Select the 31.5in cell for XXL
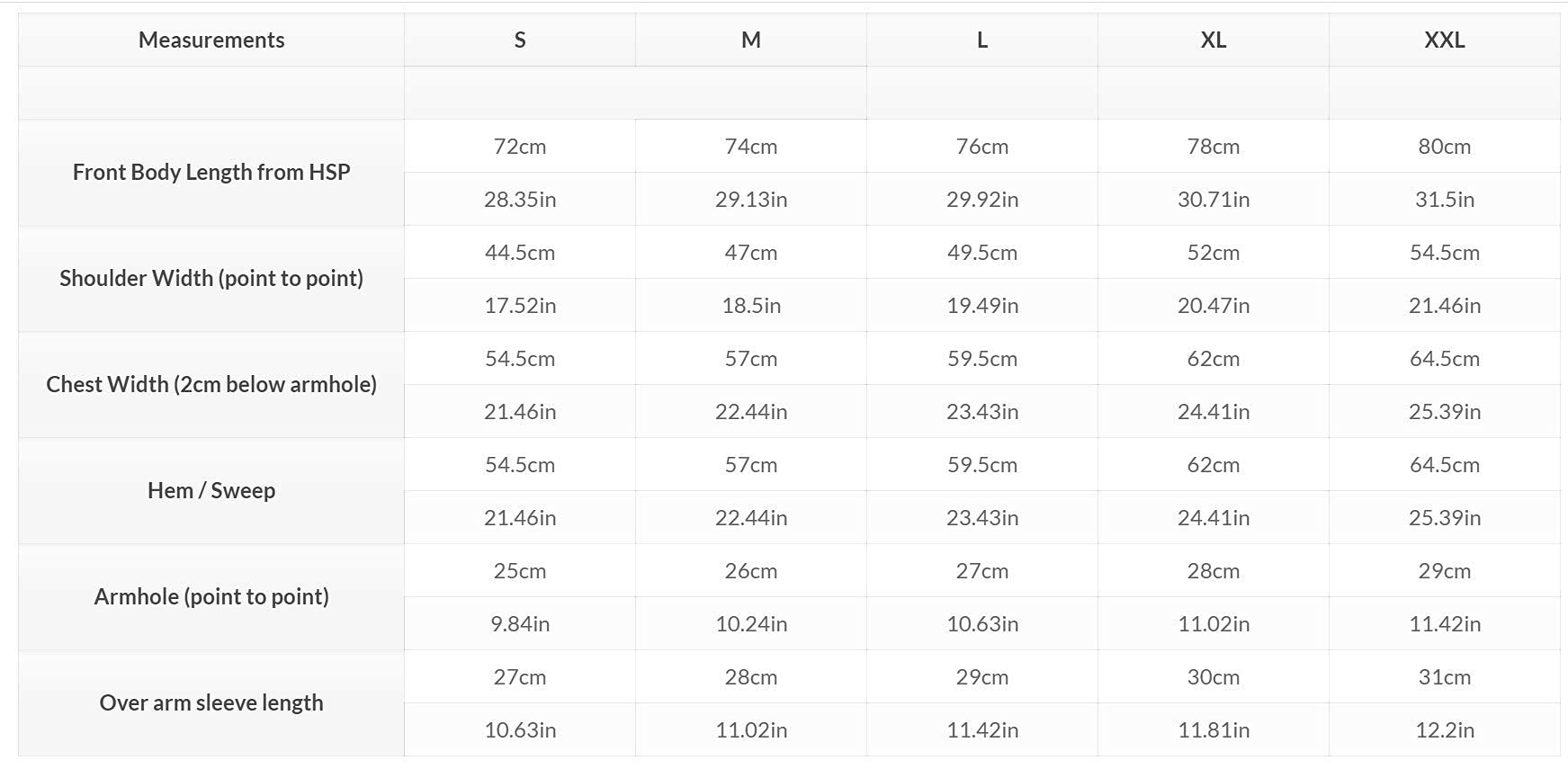Screen dimensions: 1568x769 click(1444, 199)
